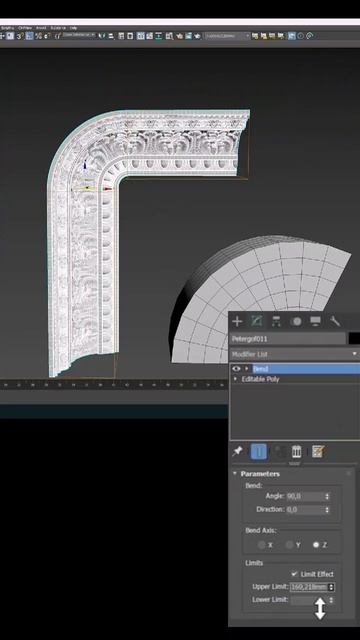Expand the Bend modifier sub-objects
360x640 pixels.
247,369
